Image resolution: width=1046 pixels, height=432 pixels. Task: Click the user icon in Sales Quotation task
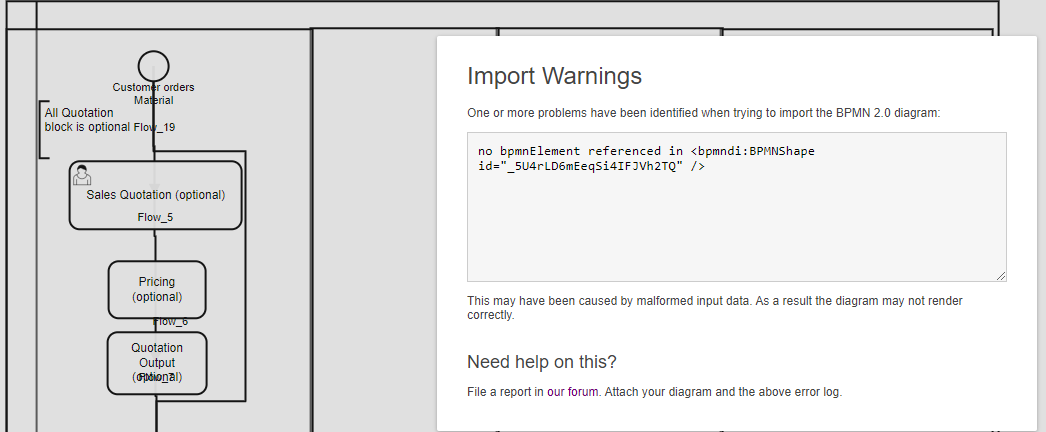(x=81, y=175)
